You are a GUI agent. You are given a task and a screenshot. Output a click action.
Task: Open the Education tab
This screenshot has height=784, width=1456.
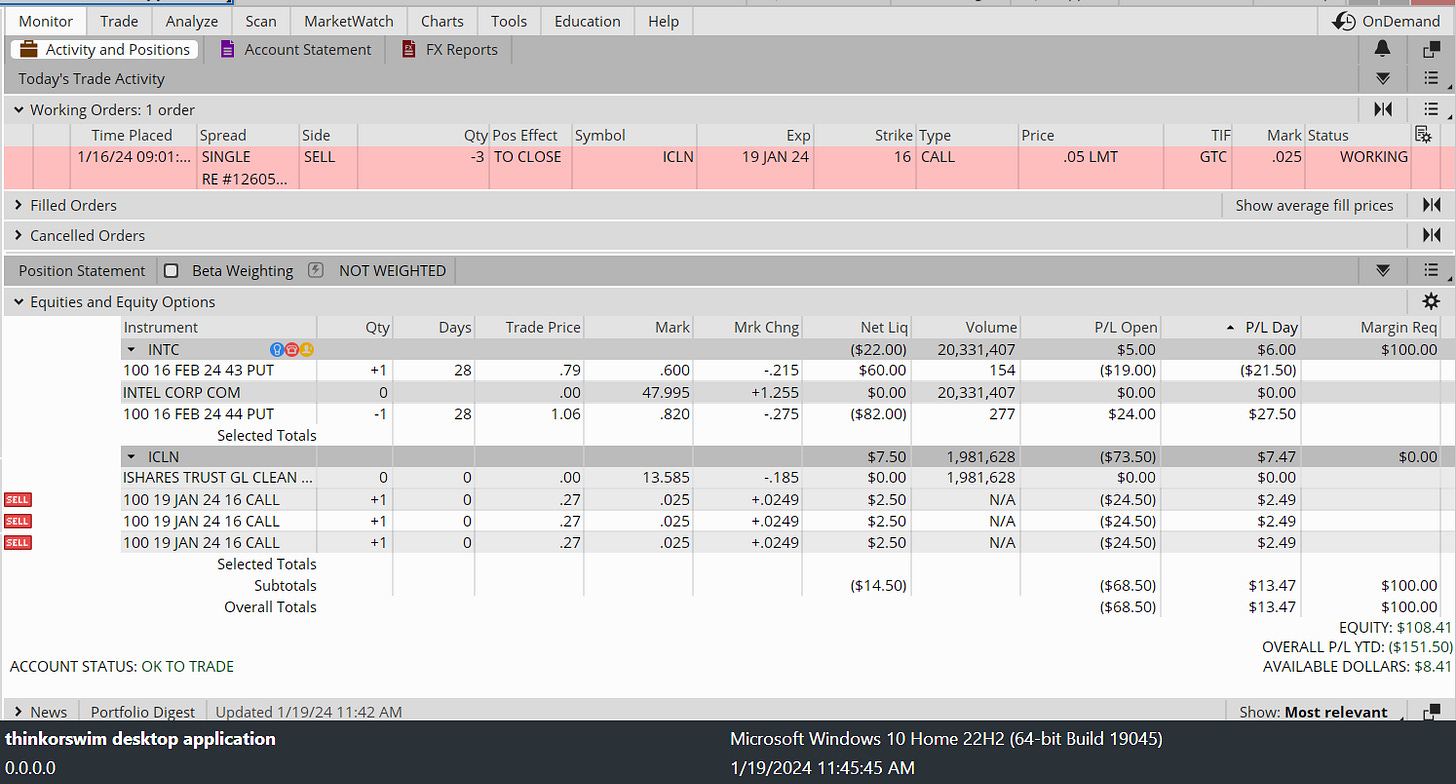click(588, 21)
